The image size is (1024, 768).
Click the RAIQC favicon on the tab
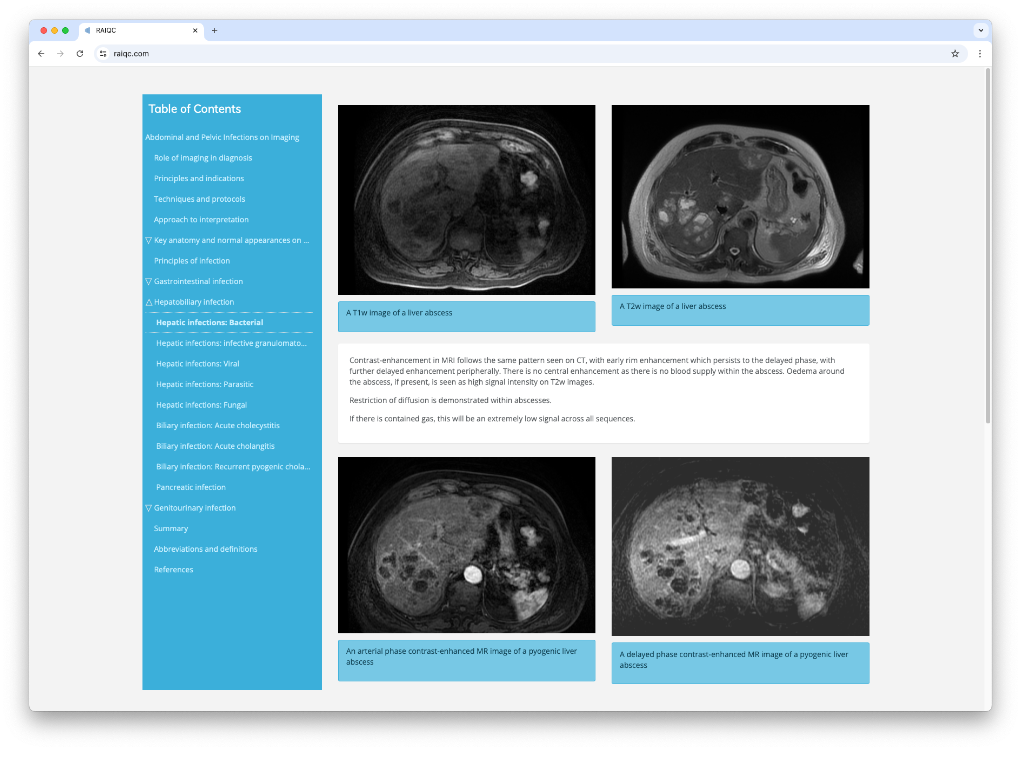point(86,30)
